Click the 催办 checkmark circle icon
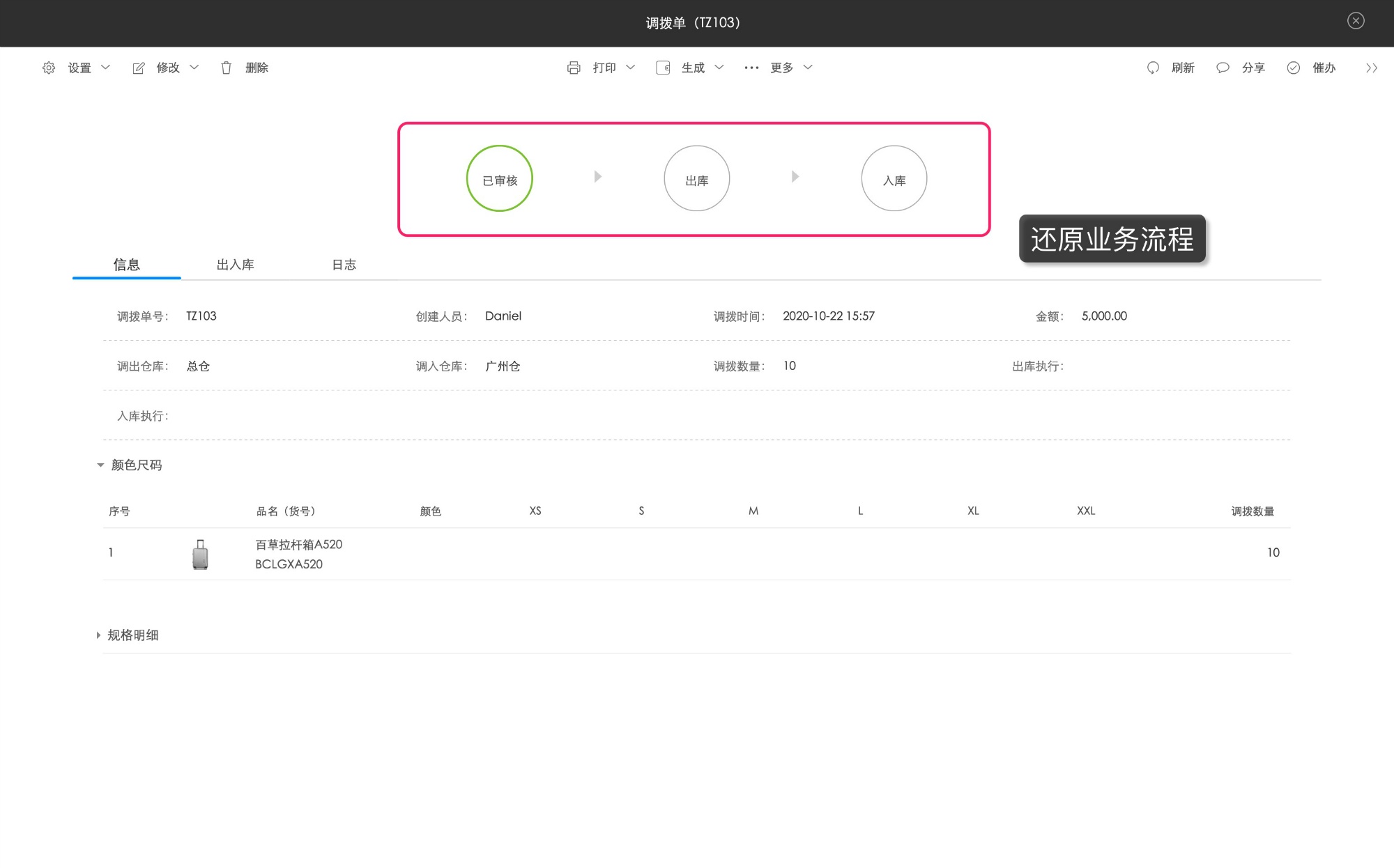The width and height of the screenshot is (1394, 868). coord(1294,68)
